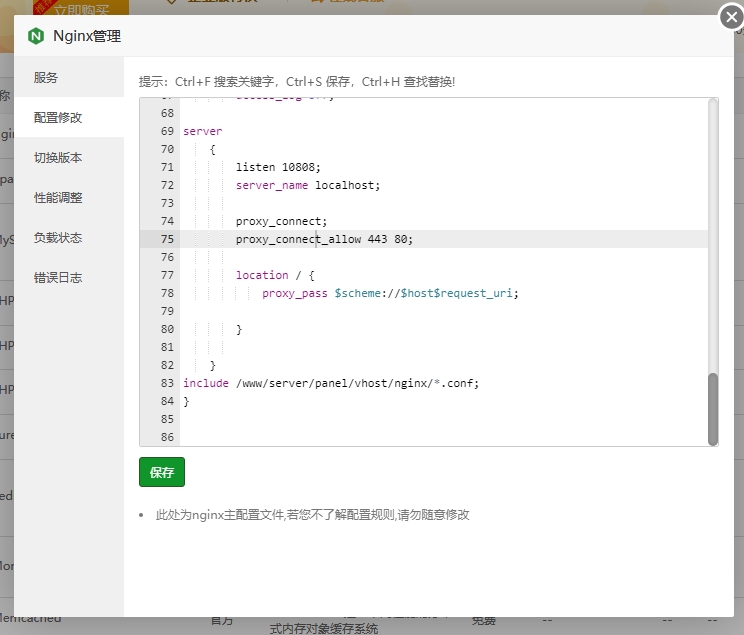Image resolution: width=744 pixels, height=635 pixels.
Task: Close the Nginx management dialog
Action: [x=731, y=18]
